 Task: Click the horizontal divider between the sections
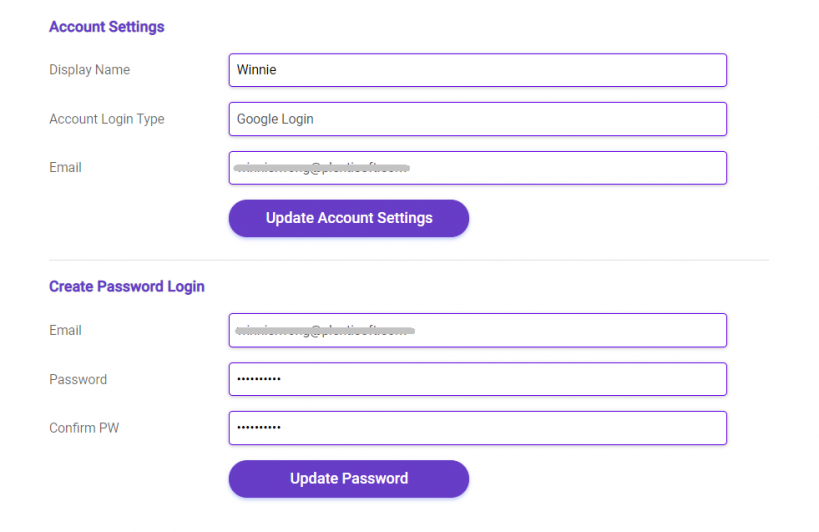point(409,260)
